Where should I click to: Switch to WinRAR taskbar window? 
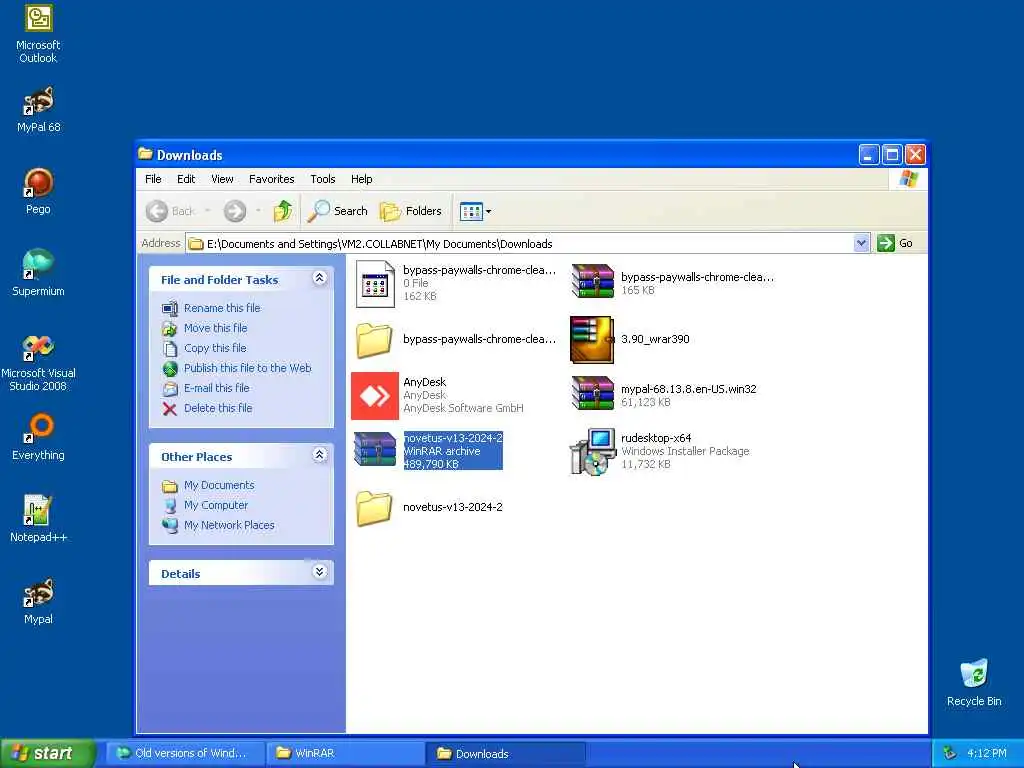pyautogui.click(x=345, y=753)
